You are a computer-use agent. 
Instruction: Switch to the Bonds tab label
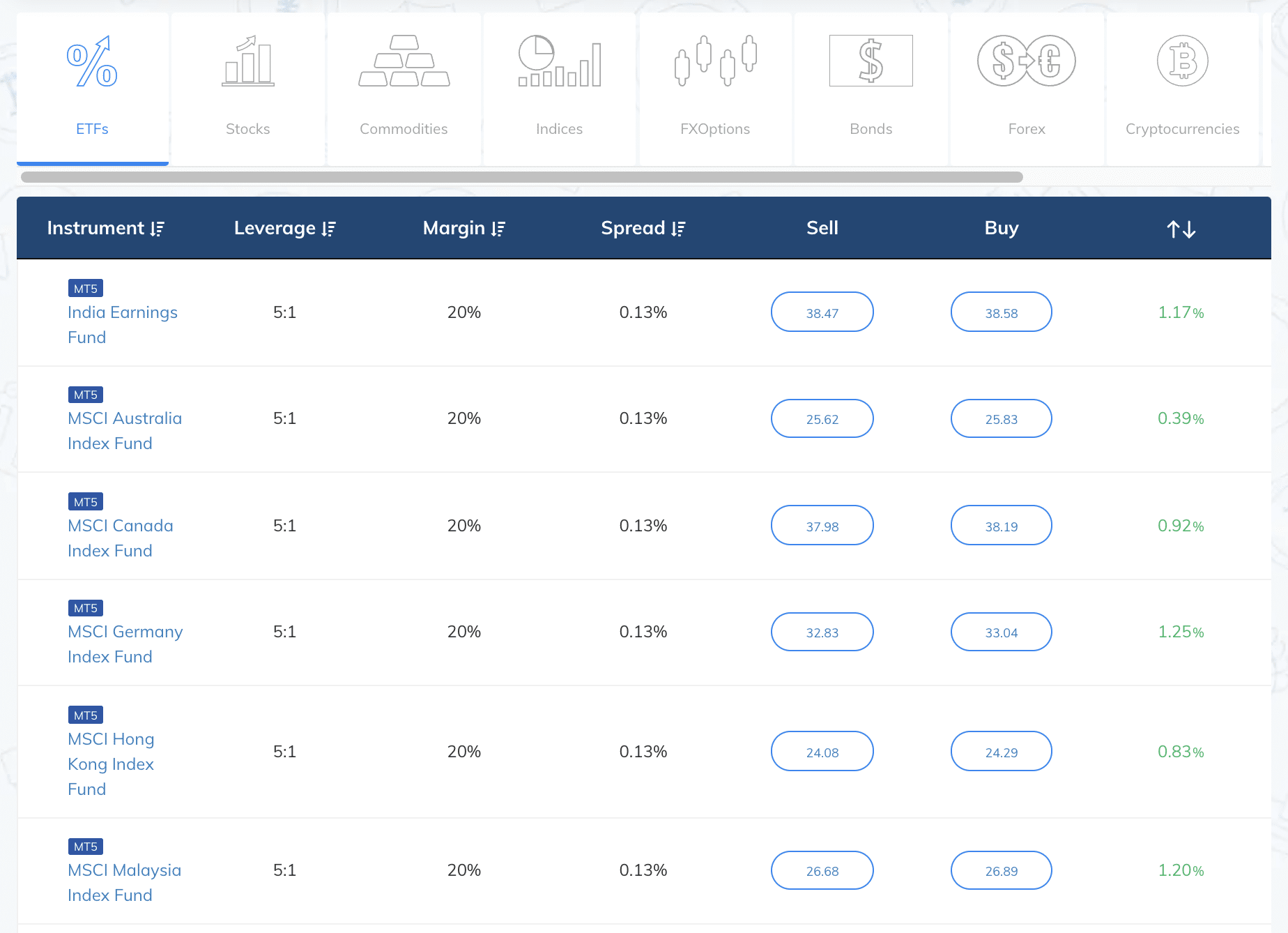[871, 129]
